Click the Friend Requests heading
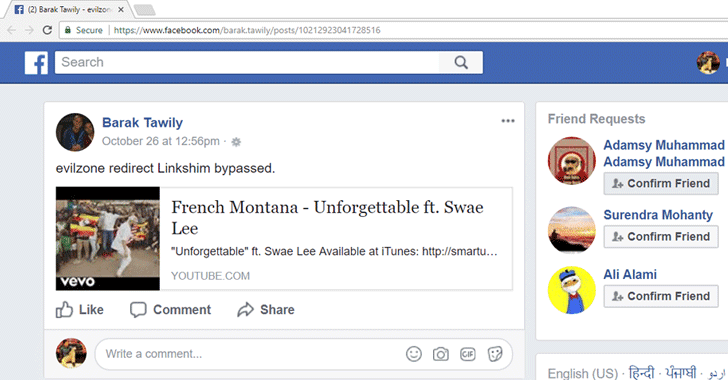 pos(597,119)
